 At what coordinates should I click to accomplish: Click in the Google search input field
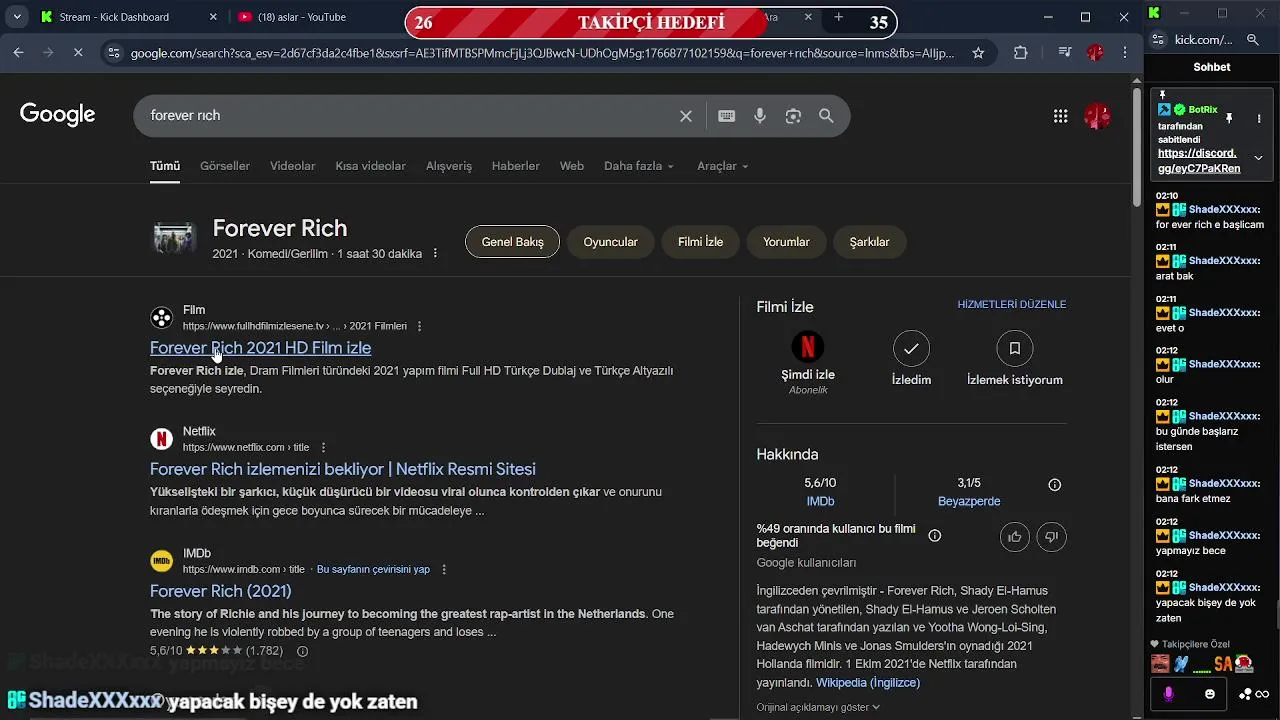coord(410,116)
